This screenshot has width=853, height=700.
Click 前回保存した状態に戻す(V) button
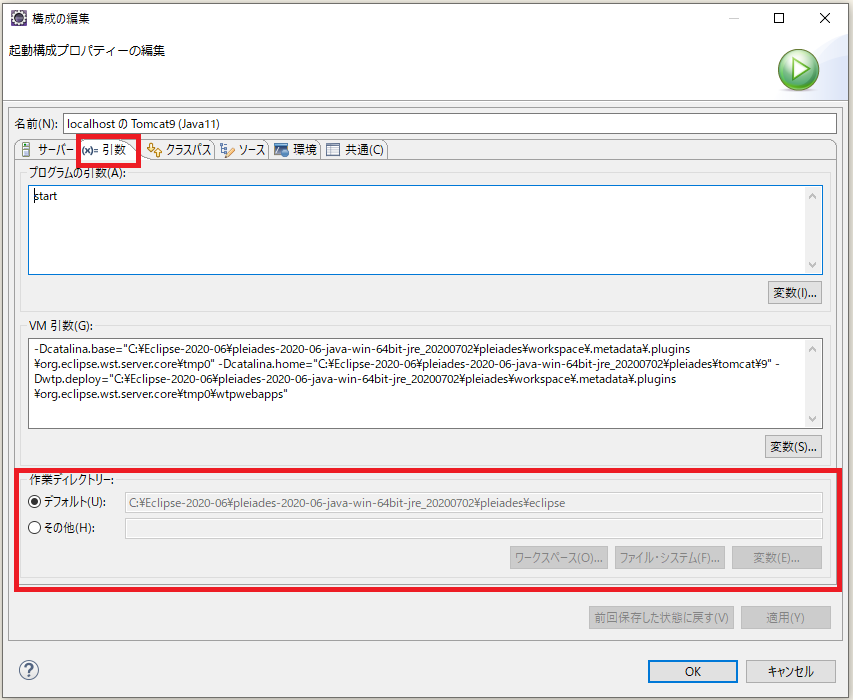pos(661,617)
